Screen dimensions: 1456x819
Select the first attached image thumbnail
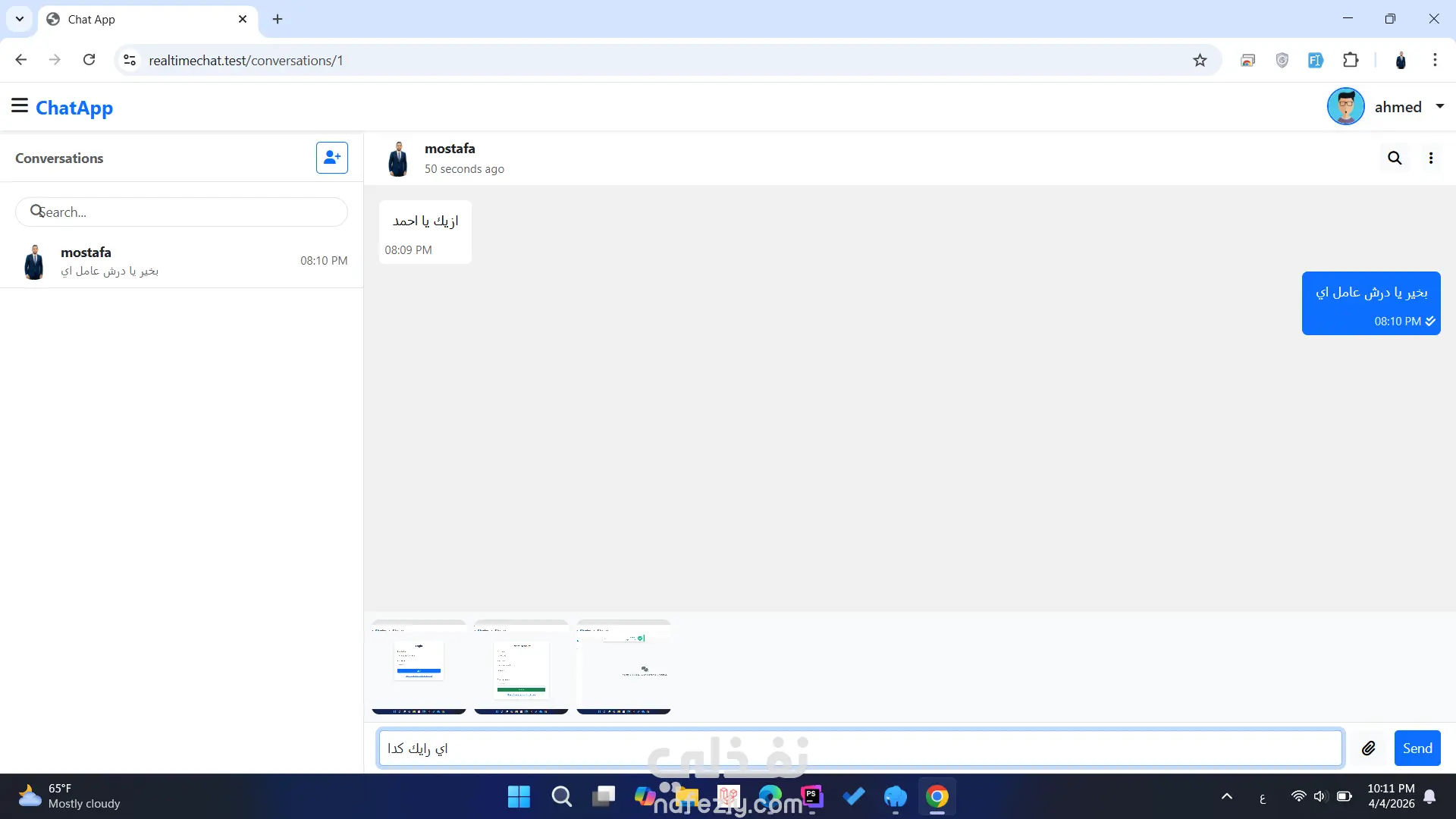[419, 667]
